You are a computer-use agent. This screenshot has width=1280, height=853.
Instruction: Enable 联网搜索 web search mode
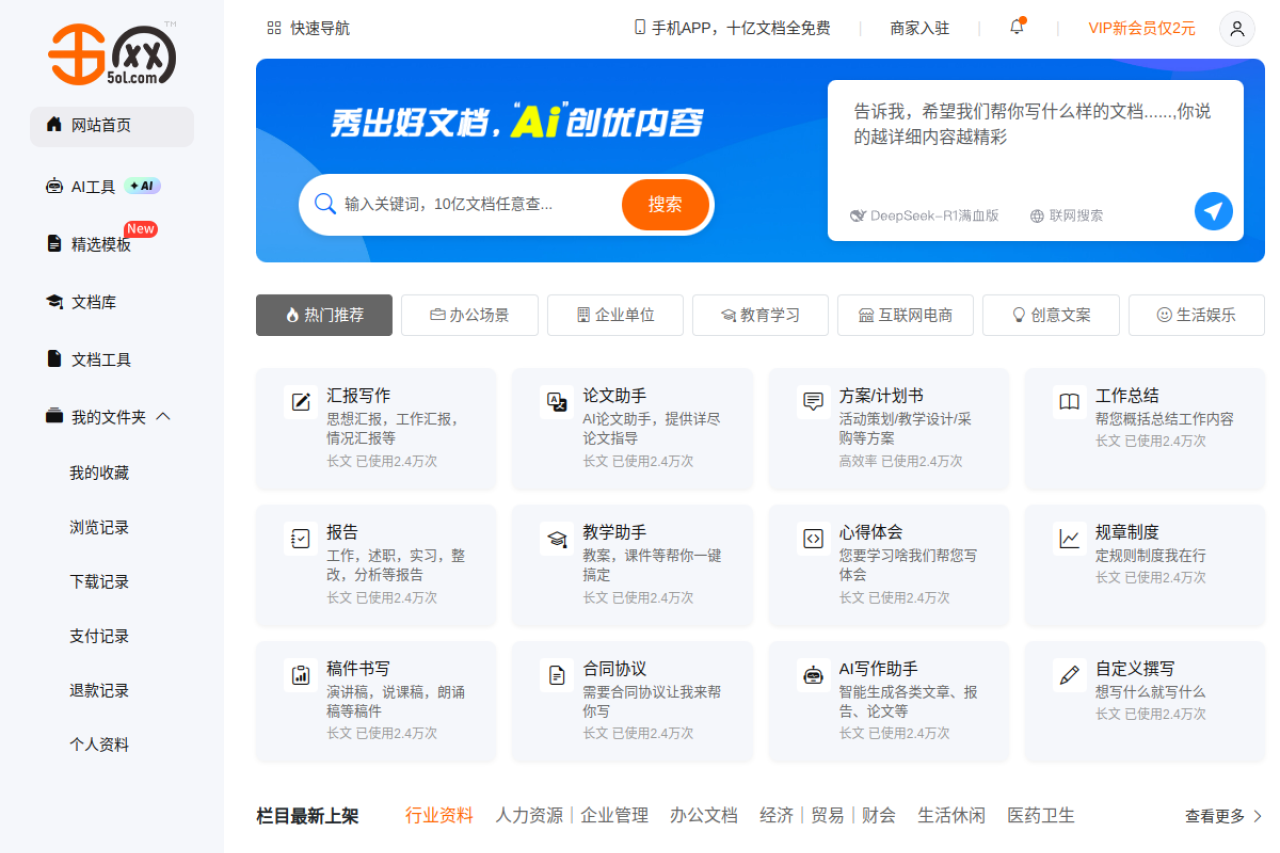click(x=1066, y=214)
